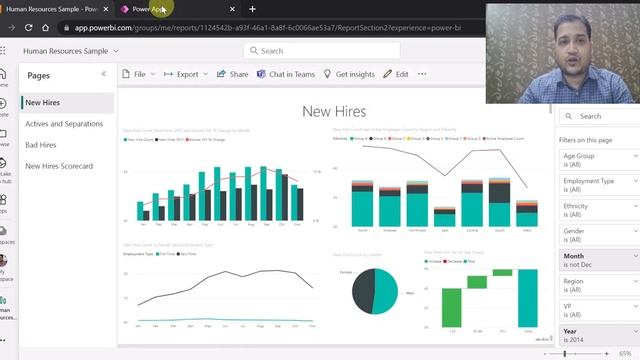The height and width of the screenshot is (360, 640).
Task: Open more options ellipsis in toolbar
Action: (422, 74)
